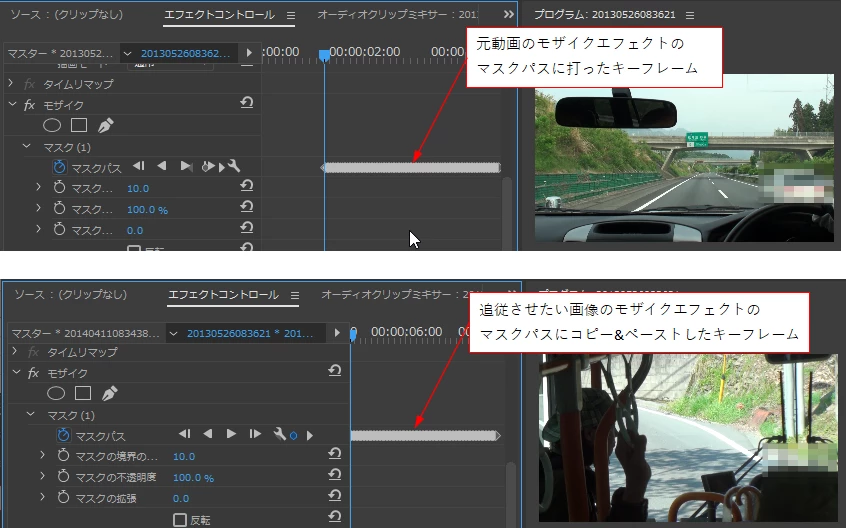Enable 反転 checkbox in lower panel
The width and height of the screenshot is (846, 528).
tap(180, 520)
